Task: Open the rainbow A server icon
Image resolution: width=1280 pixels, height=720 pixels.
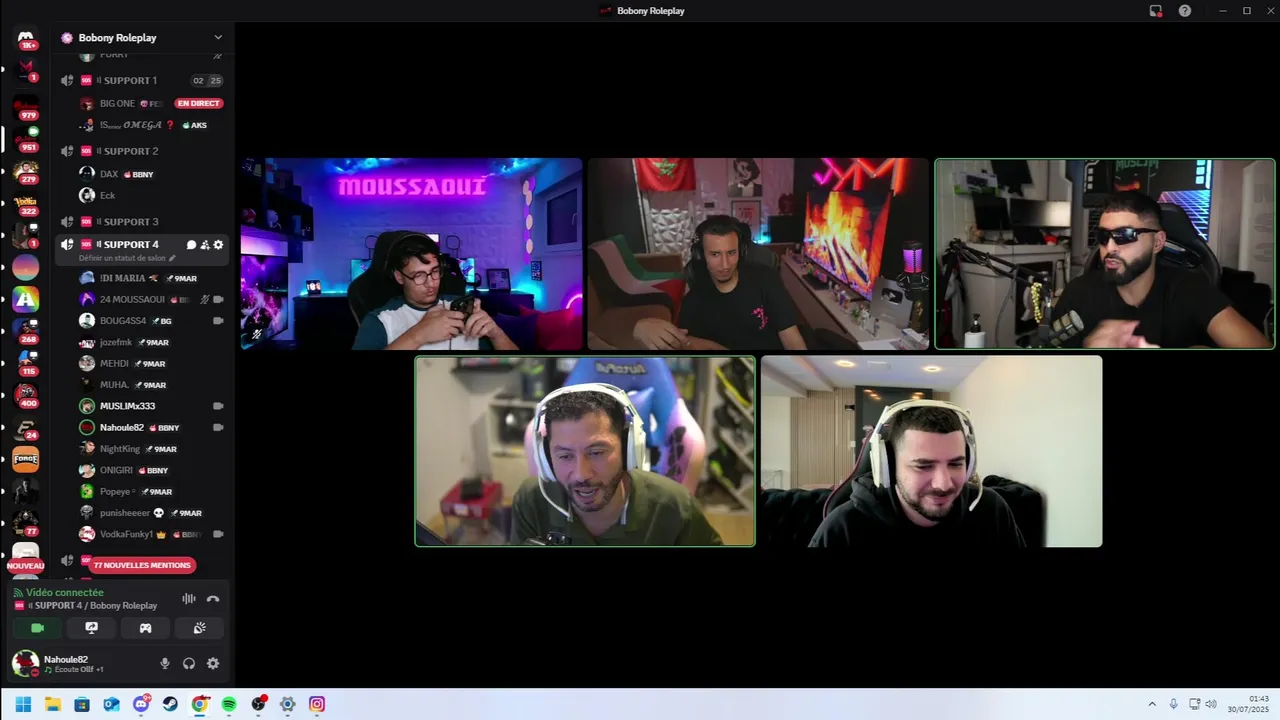Action: 26,299
